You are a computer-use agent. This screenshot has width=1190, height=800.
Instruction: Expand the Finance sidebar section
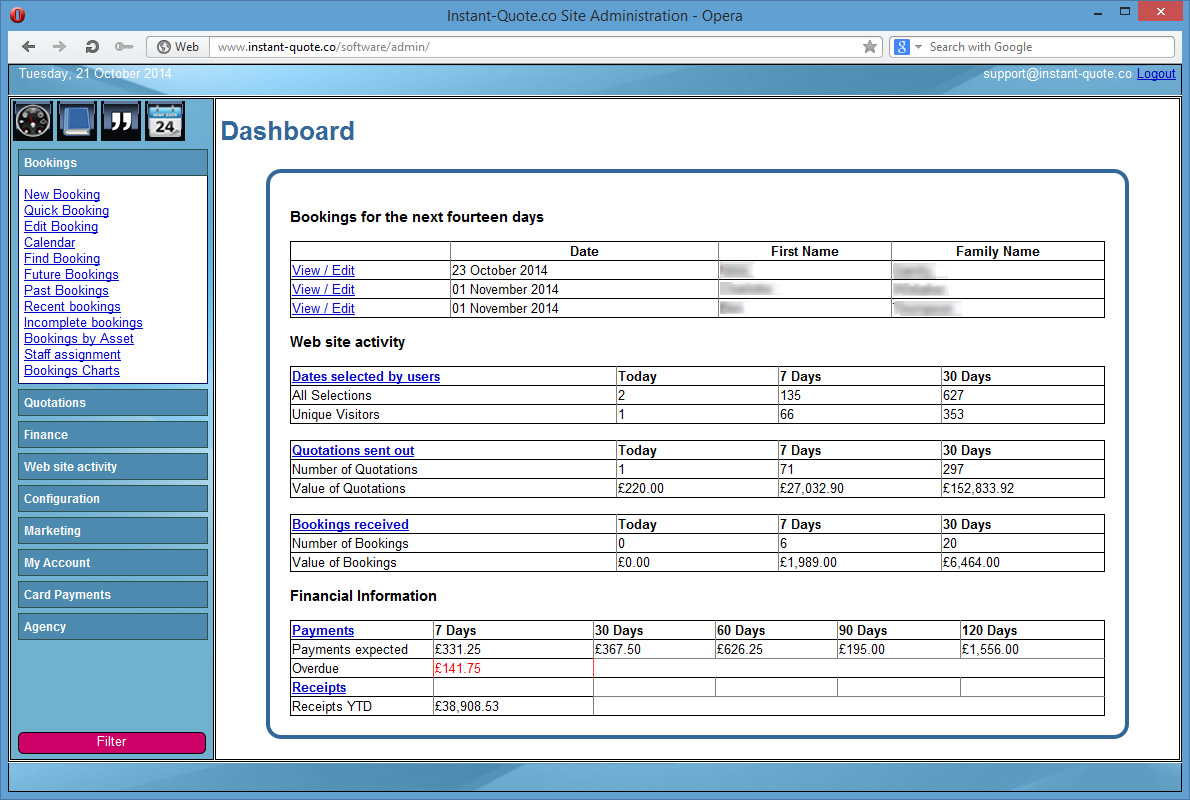coord(112,435)
